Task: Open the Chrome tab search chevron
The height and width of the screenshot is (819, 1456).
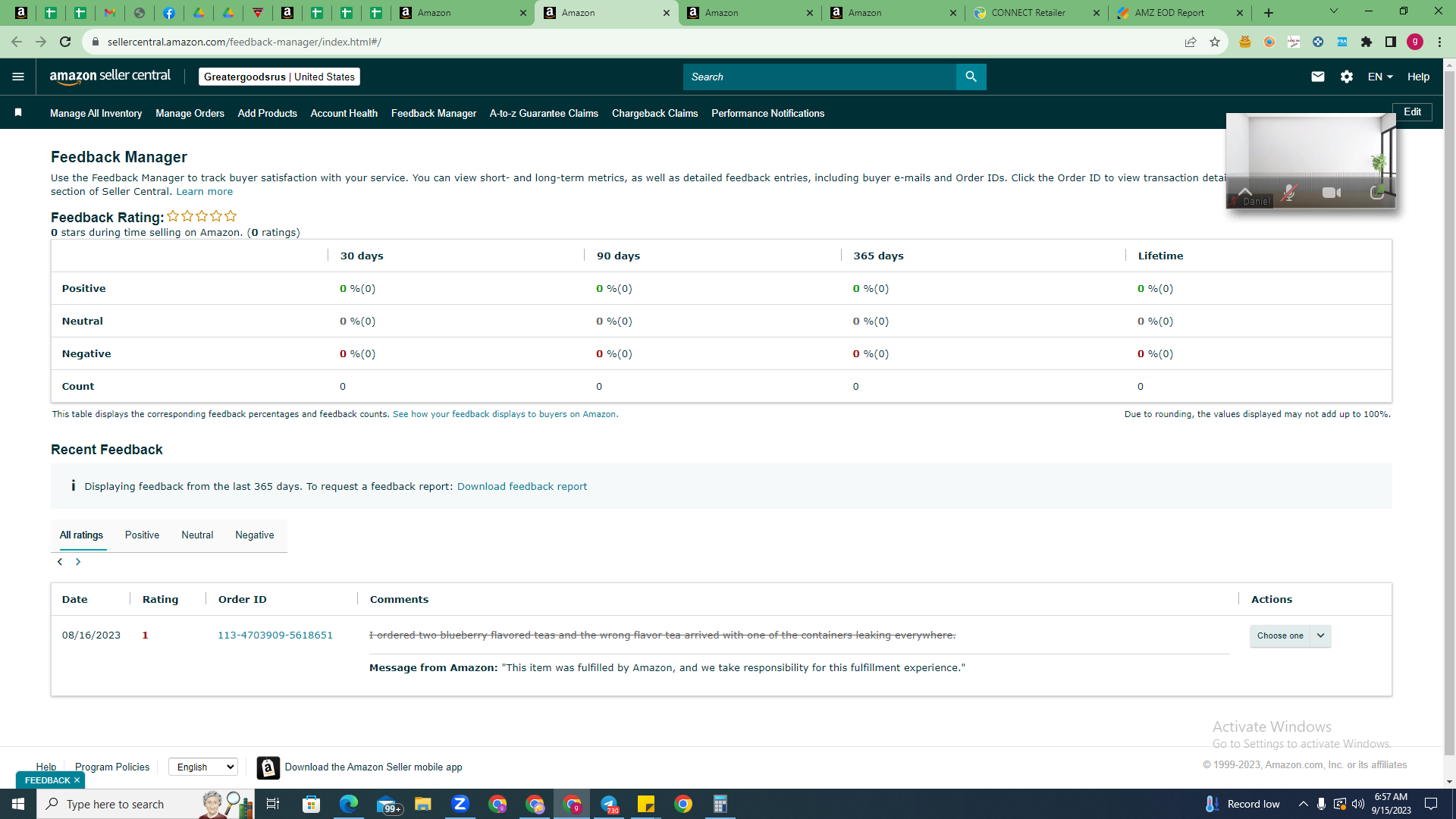Action: [1334, 11]
